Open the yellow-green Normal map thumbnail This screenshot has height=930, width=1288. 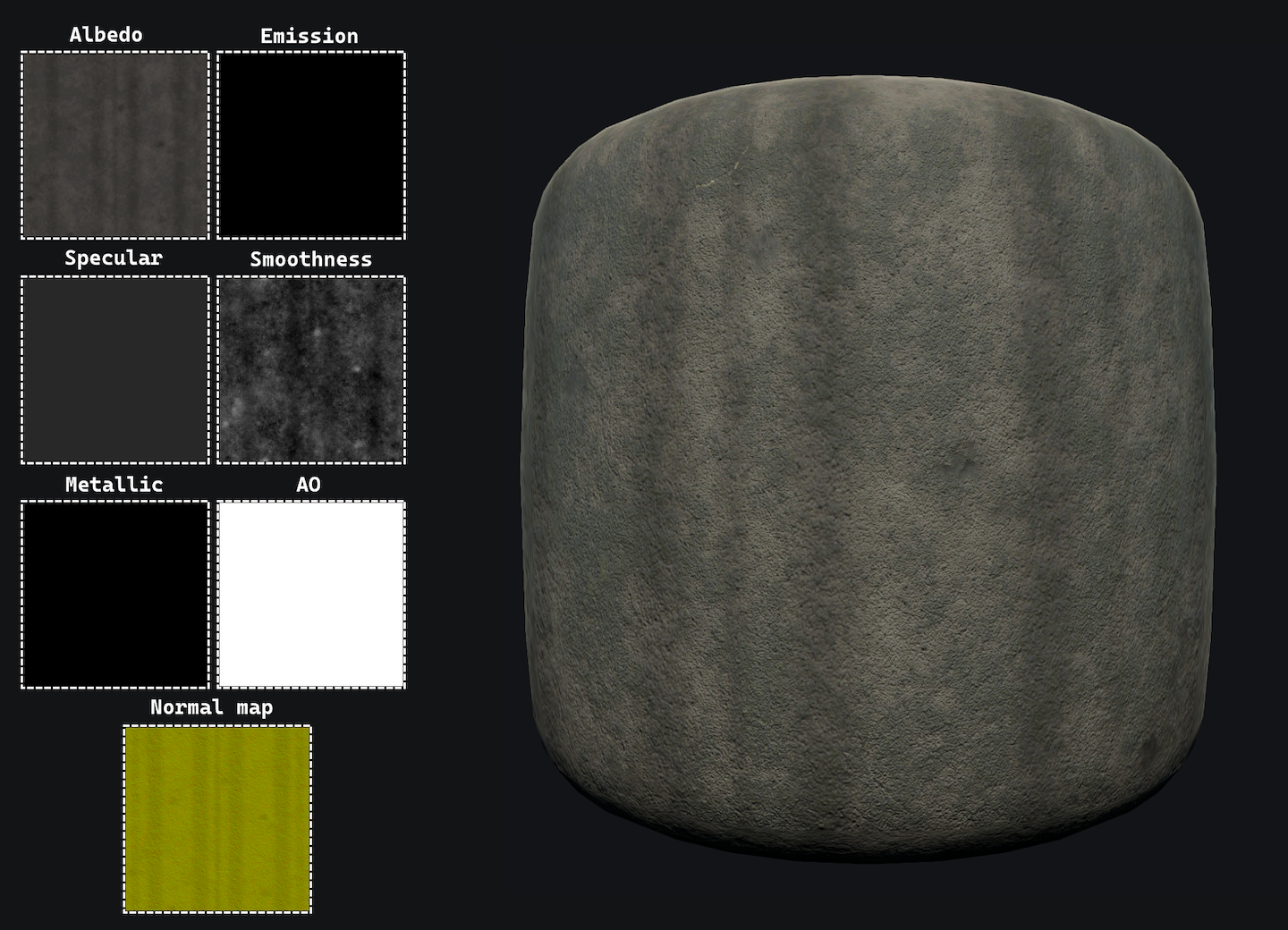click(x=217, y=819)
